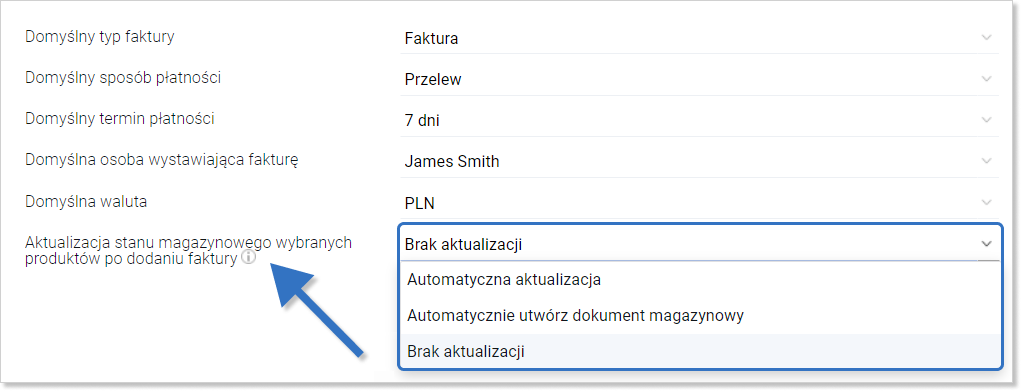Click the Domyślna waluta label
Image resolution: width=1021 pixels, height=391 pixels.
[x=86, y=201]
